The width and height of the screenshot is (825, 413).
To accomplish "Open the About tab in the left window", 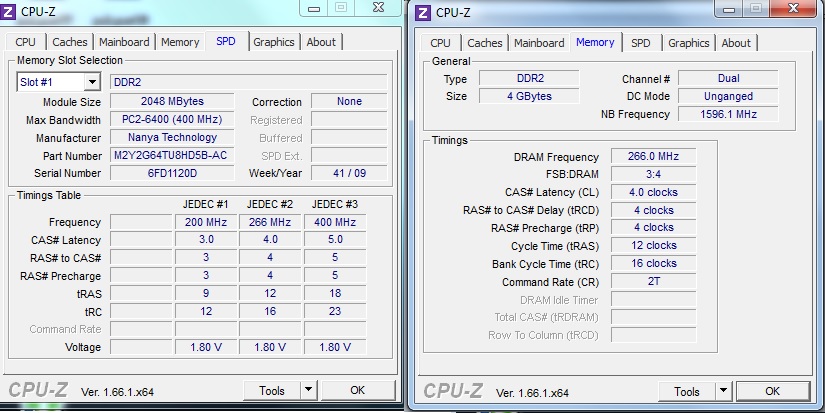I will click(x=321, y=42).
